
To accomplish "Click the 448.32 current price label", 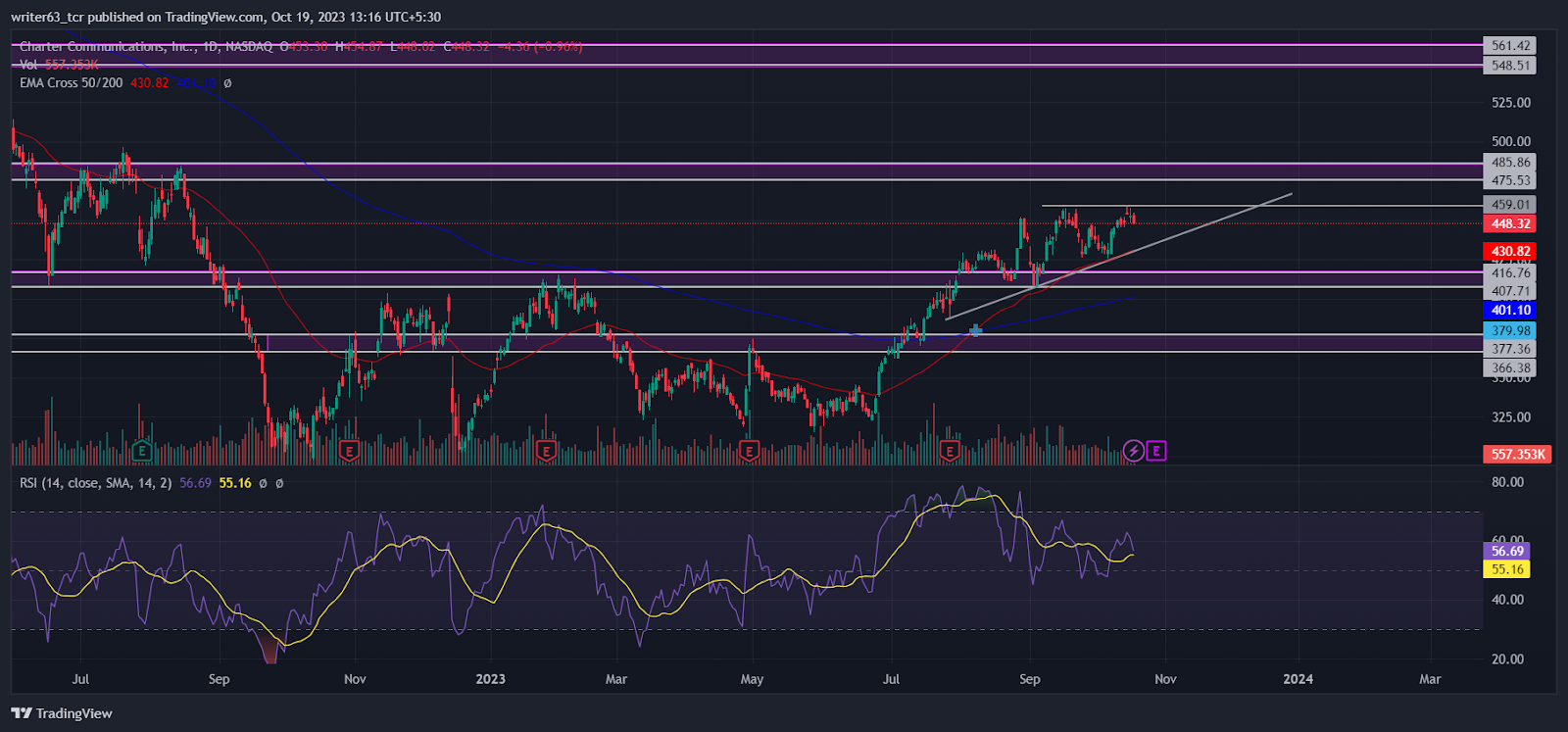I will tap(1510, 223).
